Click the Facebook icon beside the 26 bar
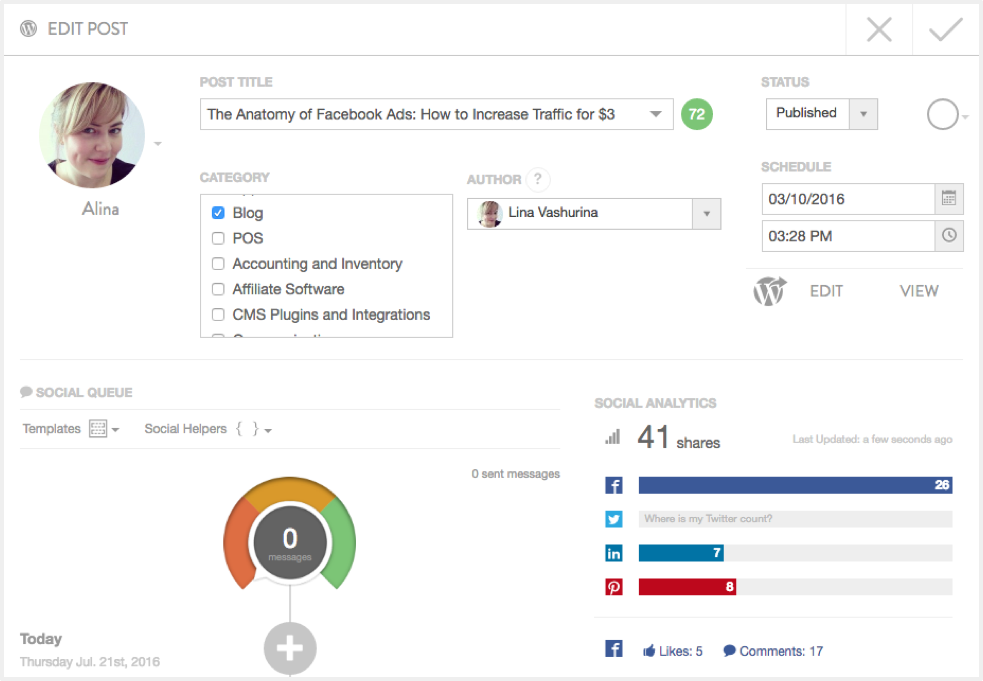This screenshot has height=681, width=983. [614, 485]
